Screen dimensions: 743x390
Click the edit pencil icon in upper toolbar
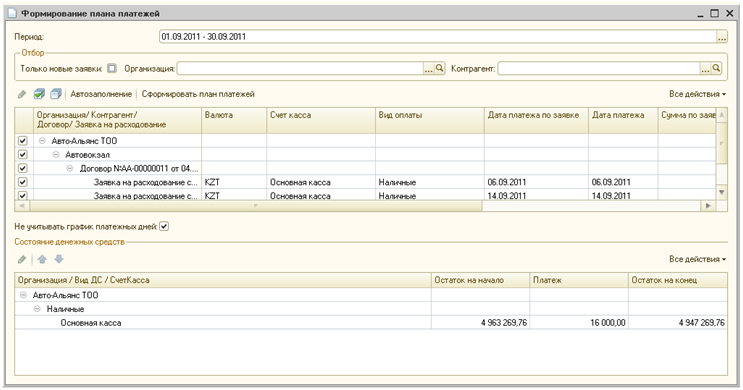point(22,94)
